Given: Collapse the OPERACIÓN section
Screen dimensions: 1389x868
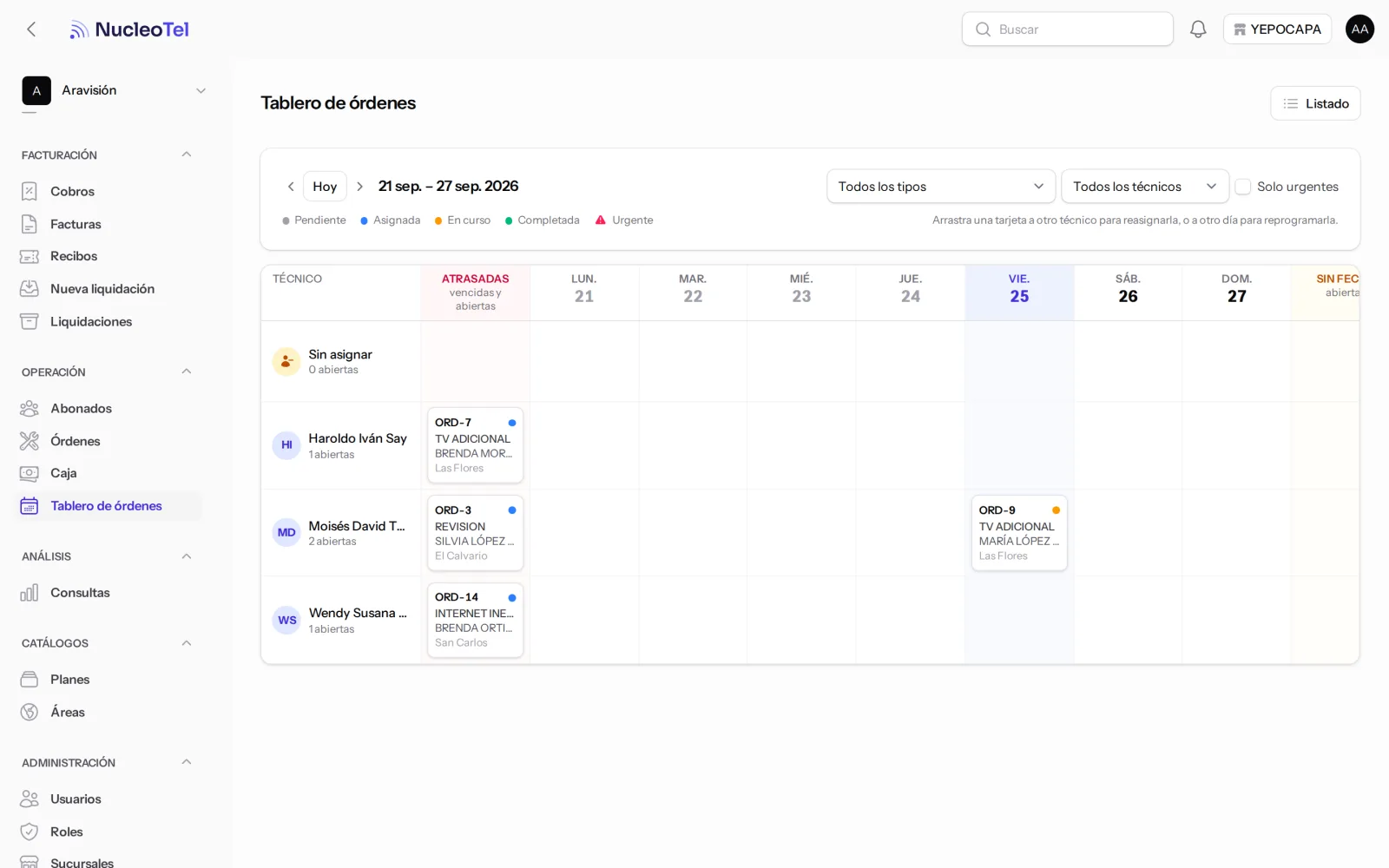Looking at the screenshot, I should tap(186, 372).
